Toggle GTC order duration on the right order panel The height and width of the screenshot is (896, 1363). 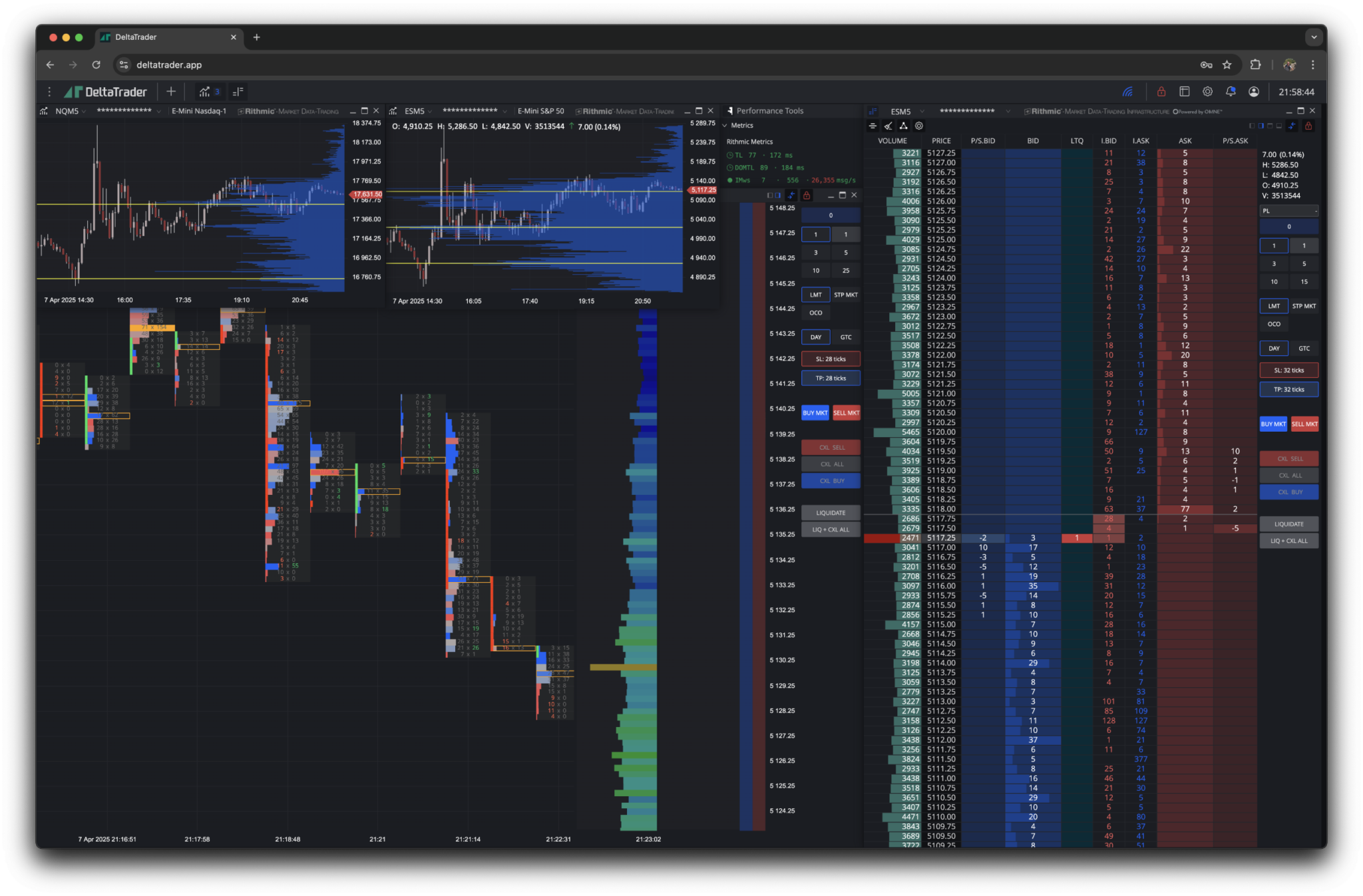[1304, 348]
